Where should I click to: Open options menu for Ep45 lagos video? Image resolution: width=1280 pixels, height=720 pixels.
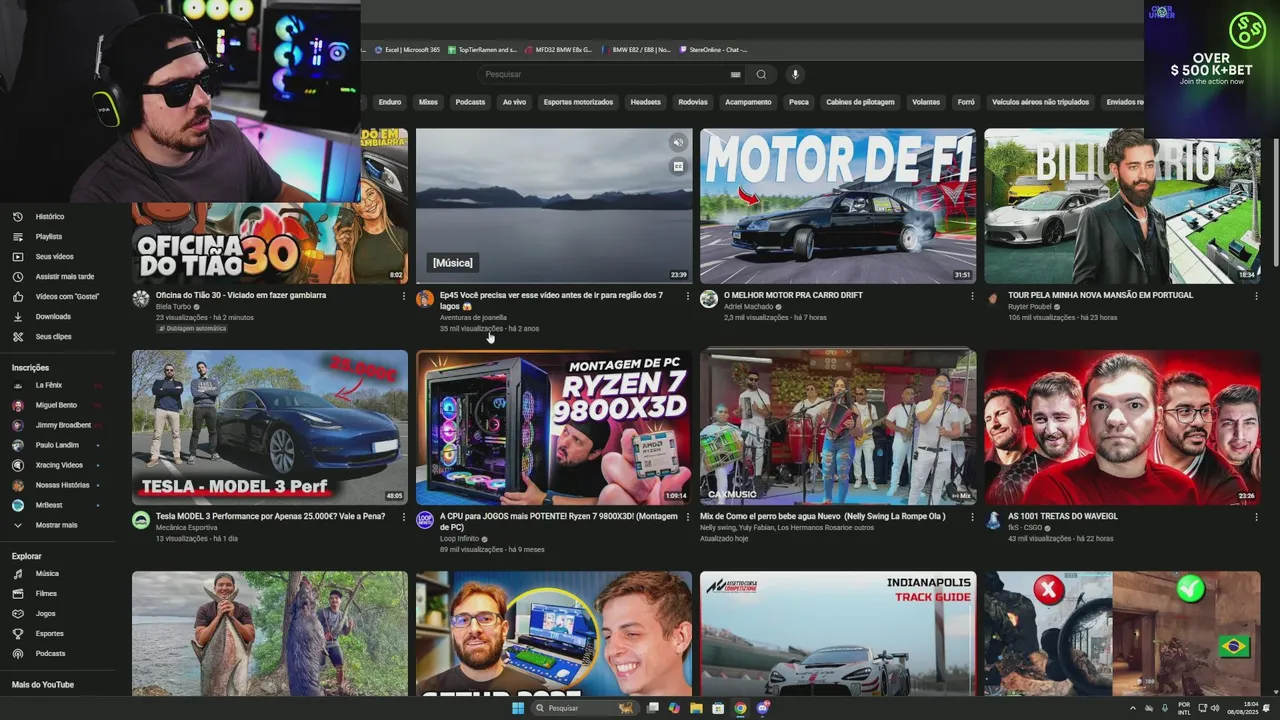(688, 296)
